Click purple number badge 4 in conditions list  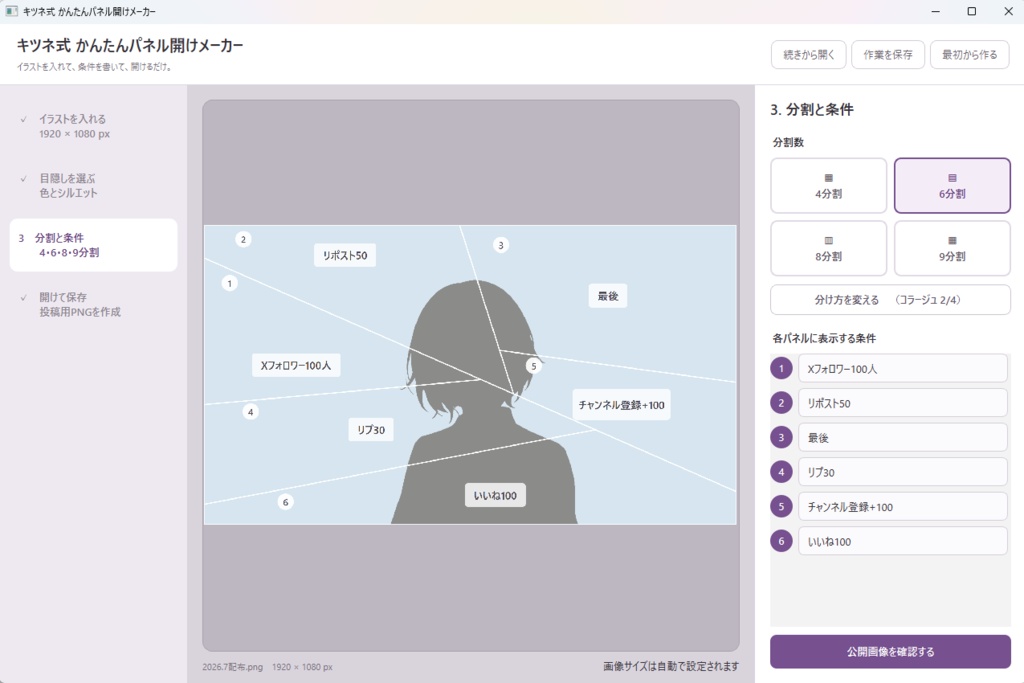click(x=781, y=472)
